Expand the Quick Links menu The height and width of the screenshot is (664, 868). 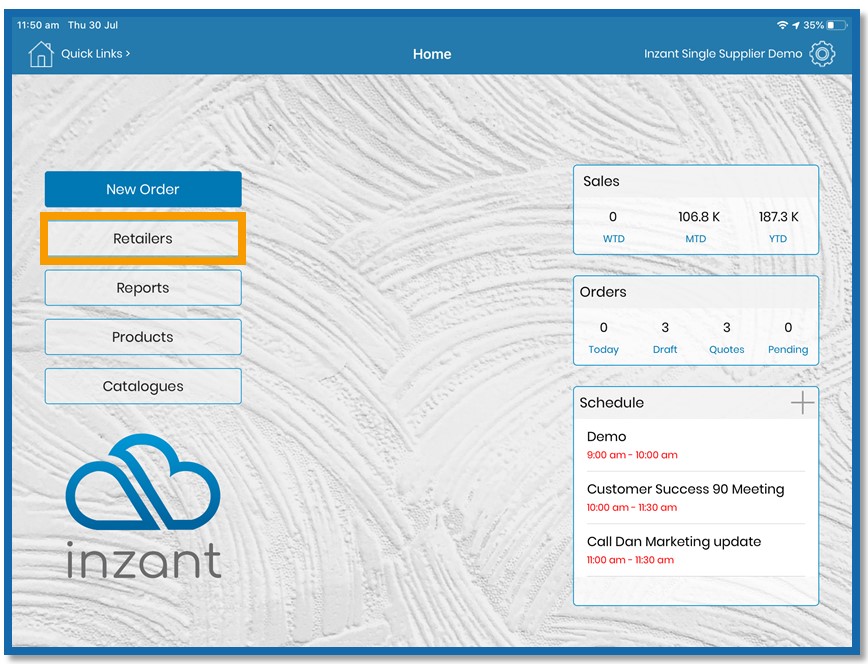coord(95,54)
